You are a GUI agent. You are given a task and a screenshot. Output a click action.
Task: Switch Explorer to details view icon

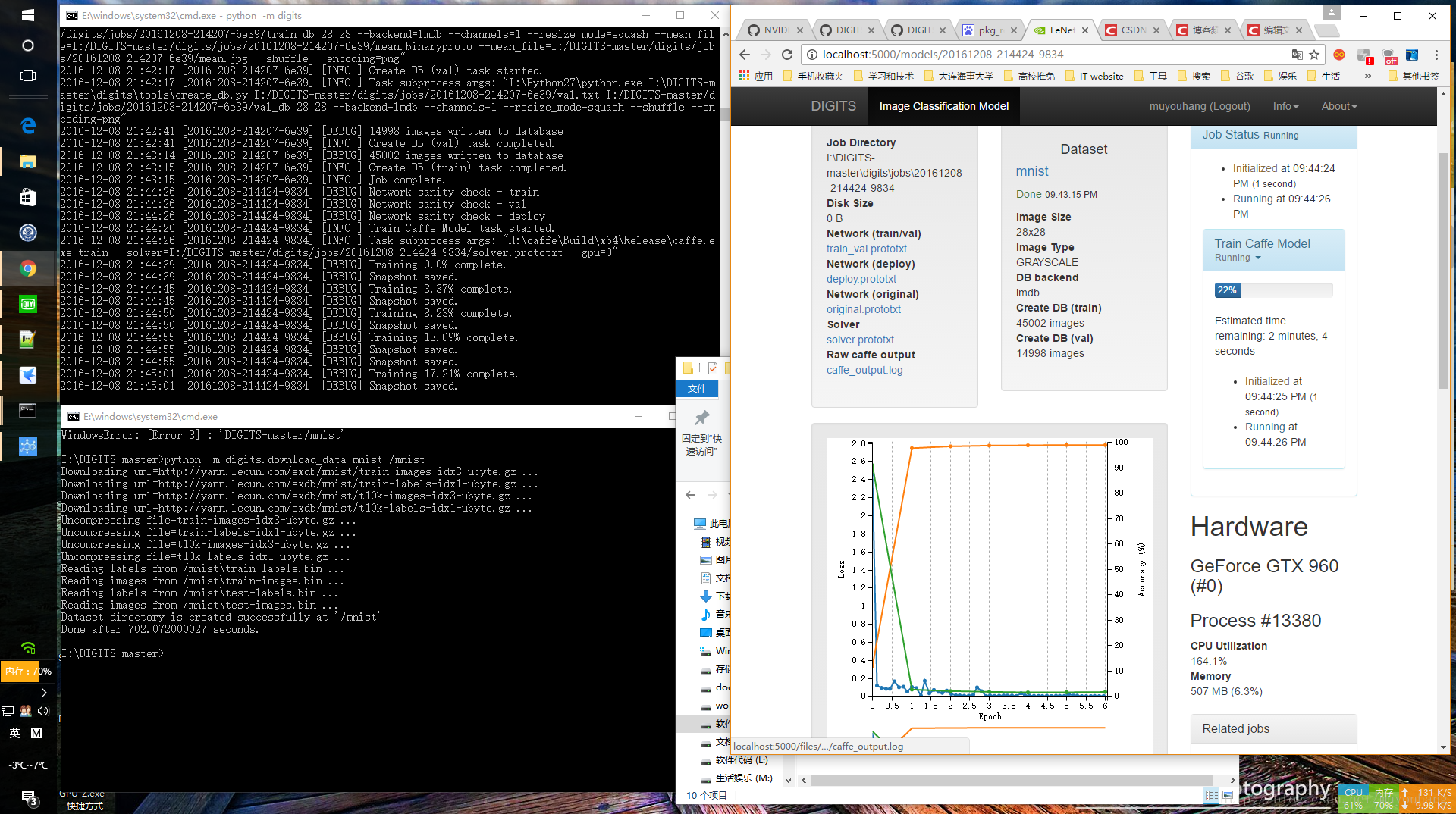tap(1211, 795)
